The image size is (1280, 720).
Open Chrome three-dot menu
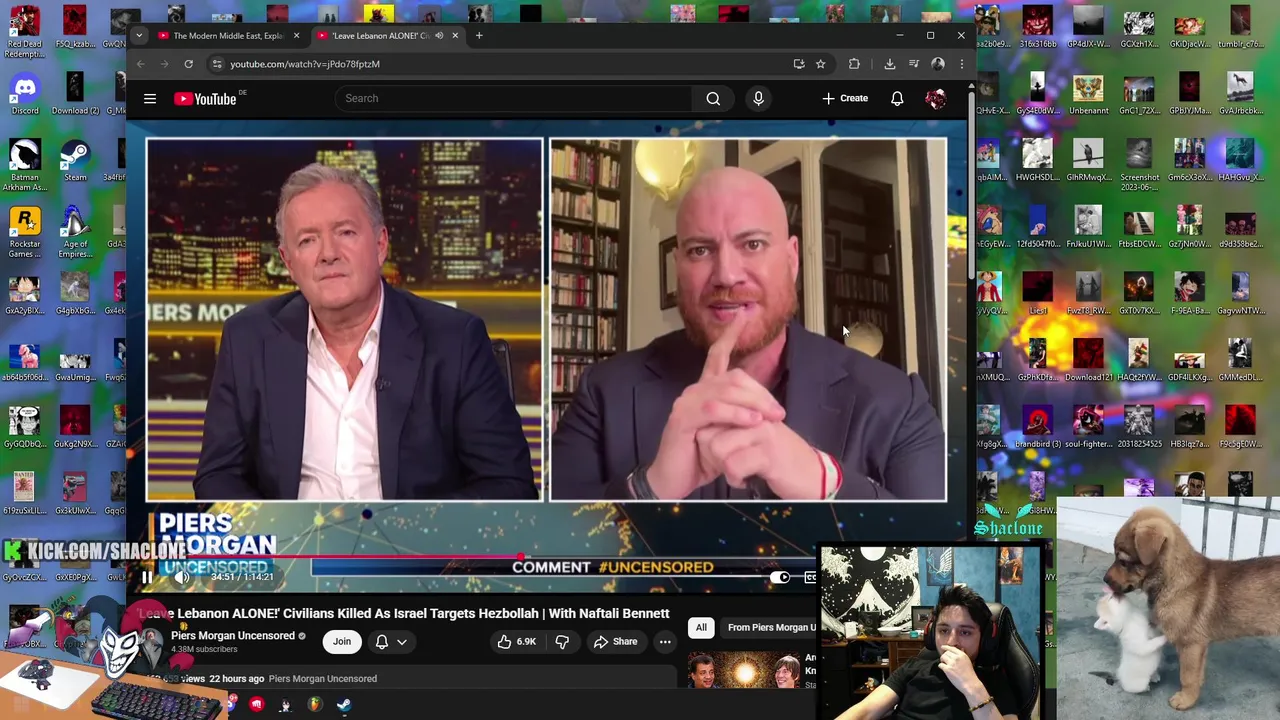tap(961, 64)
